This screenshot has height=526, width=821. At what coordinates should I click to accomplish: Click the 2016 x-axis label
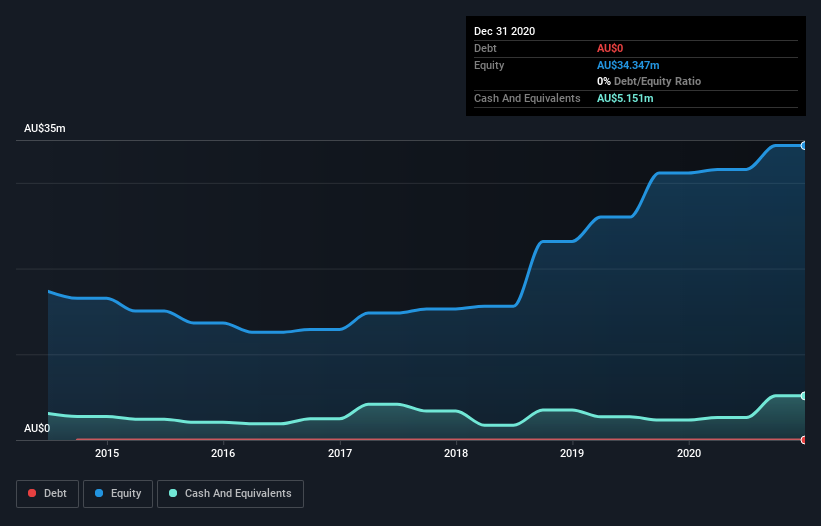[x=223, y=453]
